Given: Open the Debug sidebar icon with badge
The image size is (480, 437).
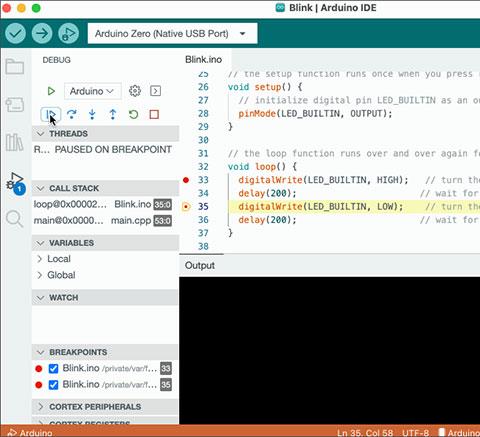Looking at the screenshot, I should click(15, 183).
